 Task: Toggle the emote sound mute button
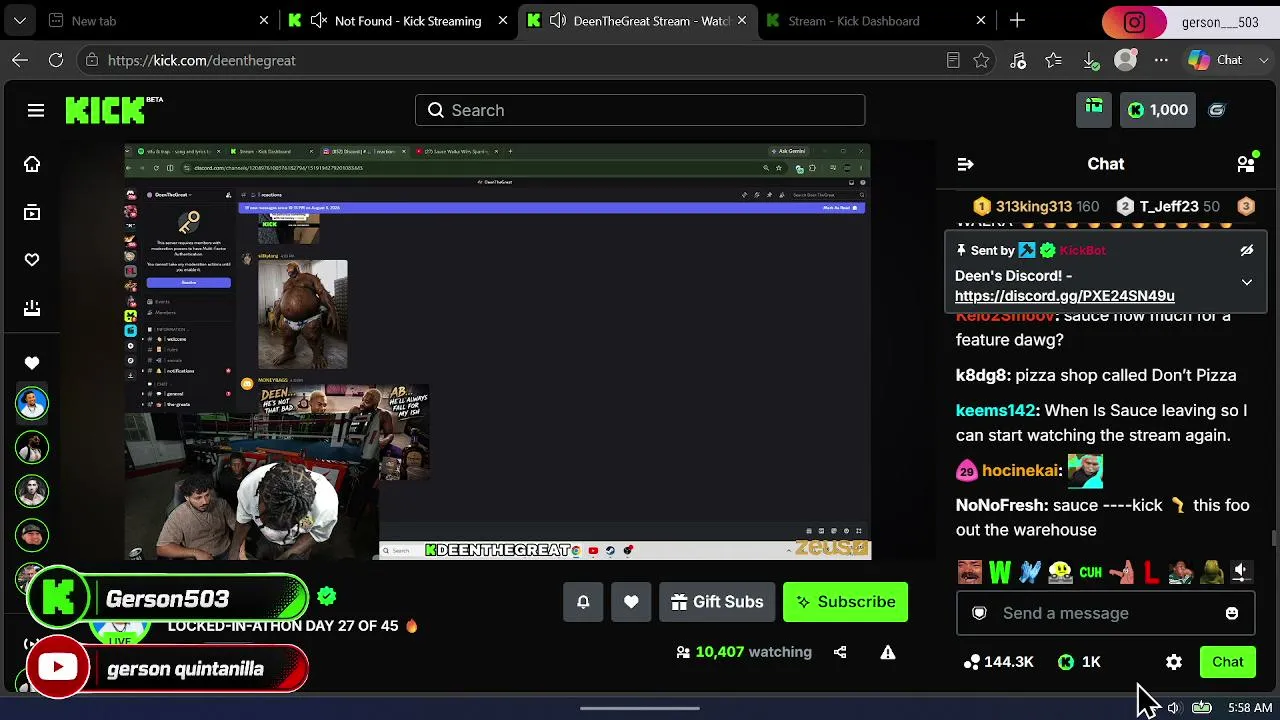1241,572
